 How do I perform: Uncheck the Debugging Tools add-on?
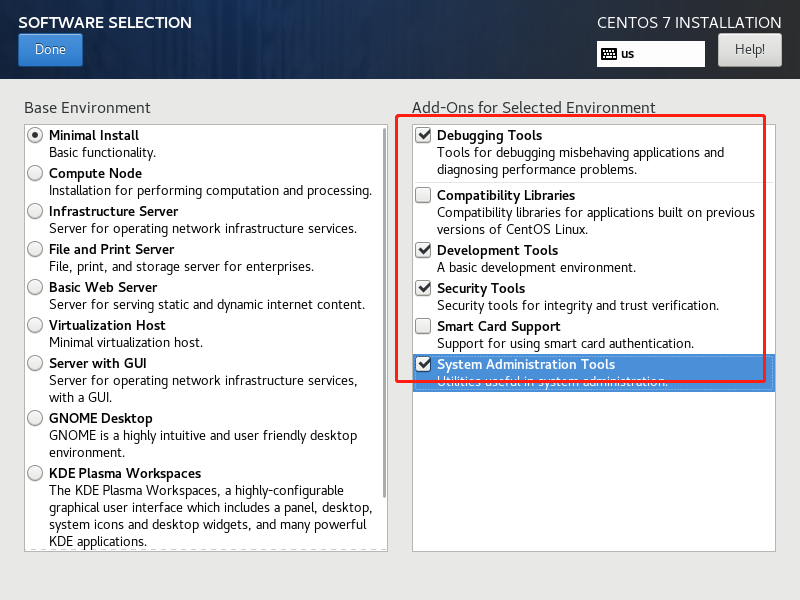(x=424, y=135)
